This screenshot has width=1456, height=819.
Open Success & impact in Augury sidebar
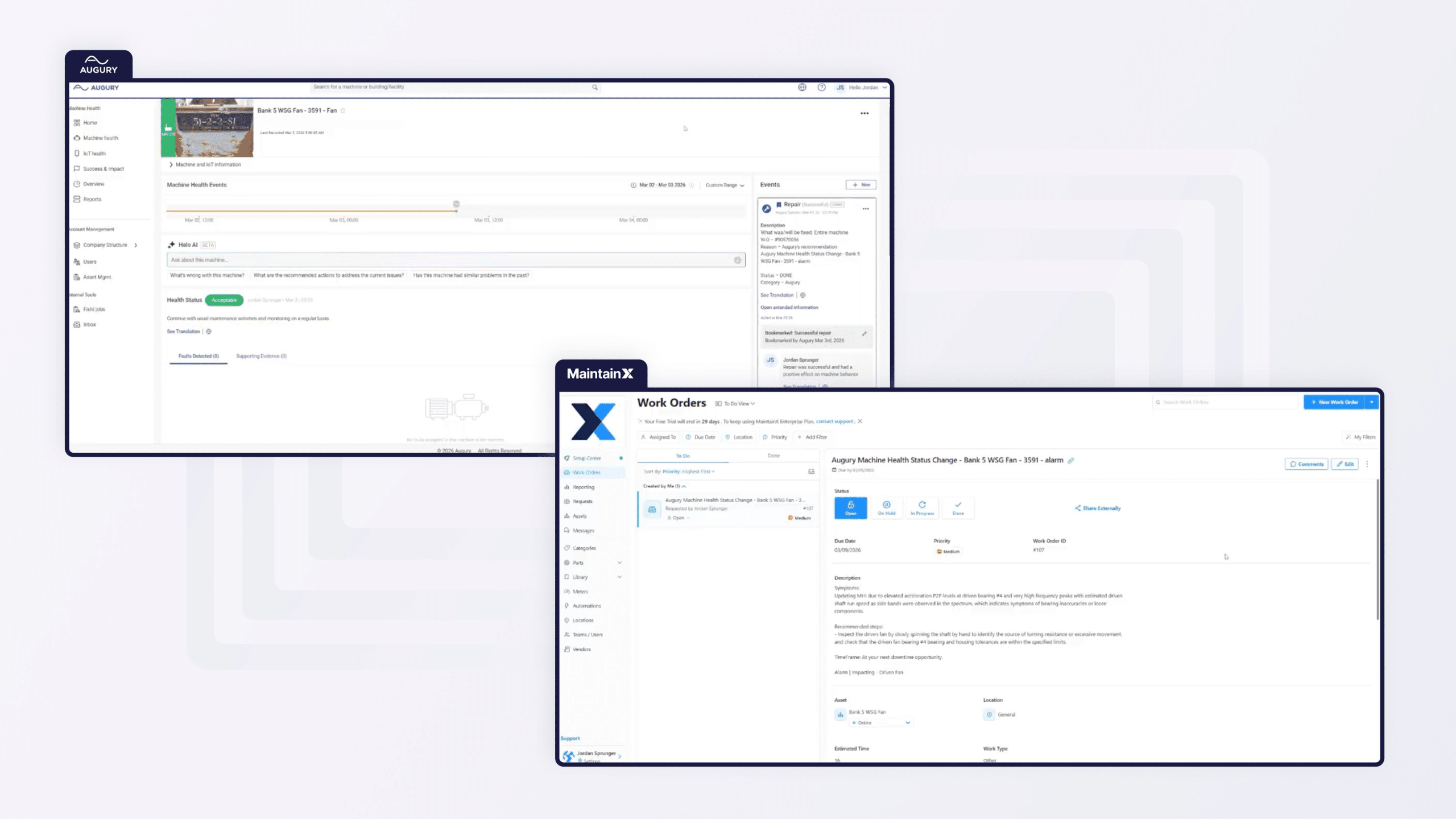[98, 169]
